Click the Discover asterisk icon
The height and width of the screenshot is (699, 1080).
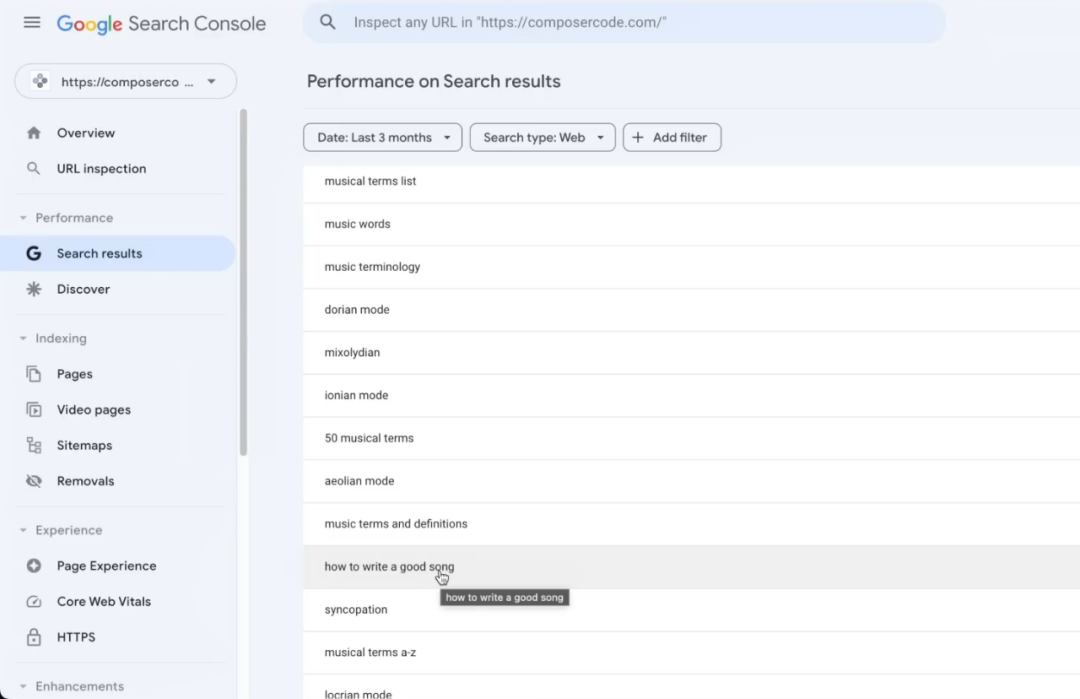34,289
